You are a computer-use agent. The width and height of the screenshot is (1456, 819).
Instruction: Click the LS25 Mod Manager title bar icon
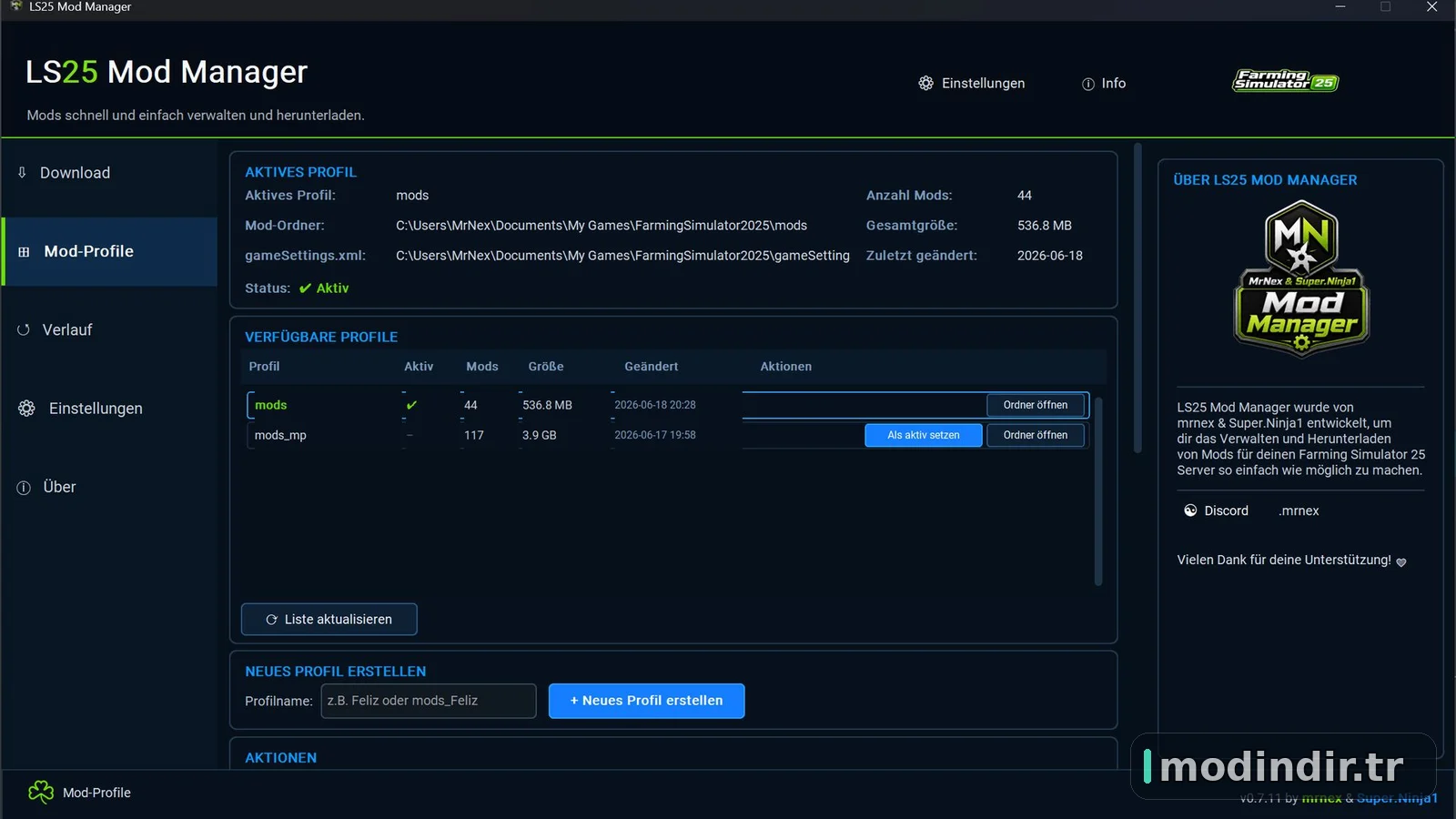click(x=15, y=6)
